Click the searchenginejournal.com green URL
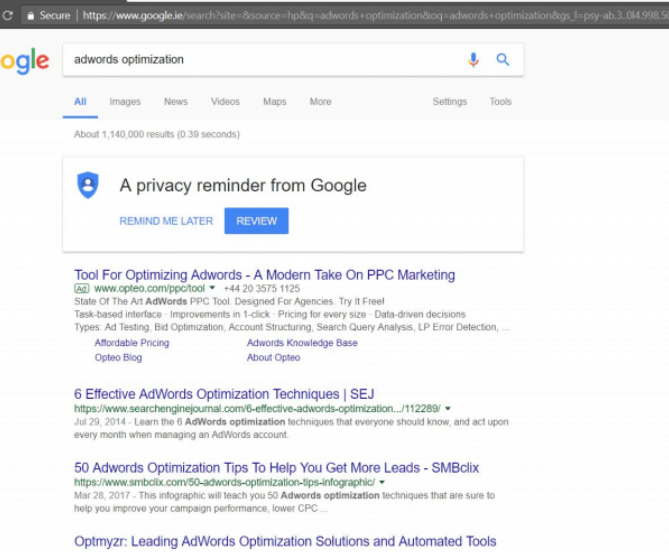The image size is (669, 556). 257,409
